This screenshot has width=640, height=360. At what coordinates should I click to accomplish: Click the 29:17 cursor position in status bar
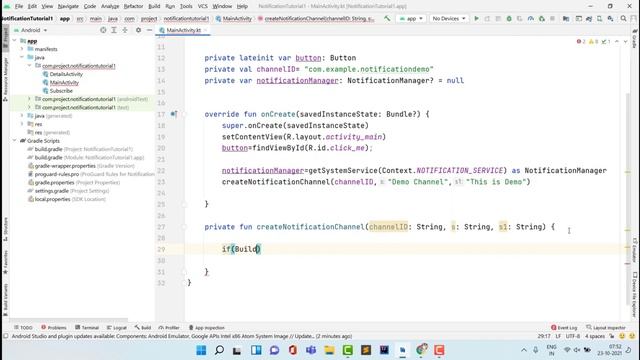[x=544, y=336]
